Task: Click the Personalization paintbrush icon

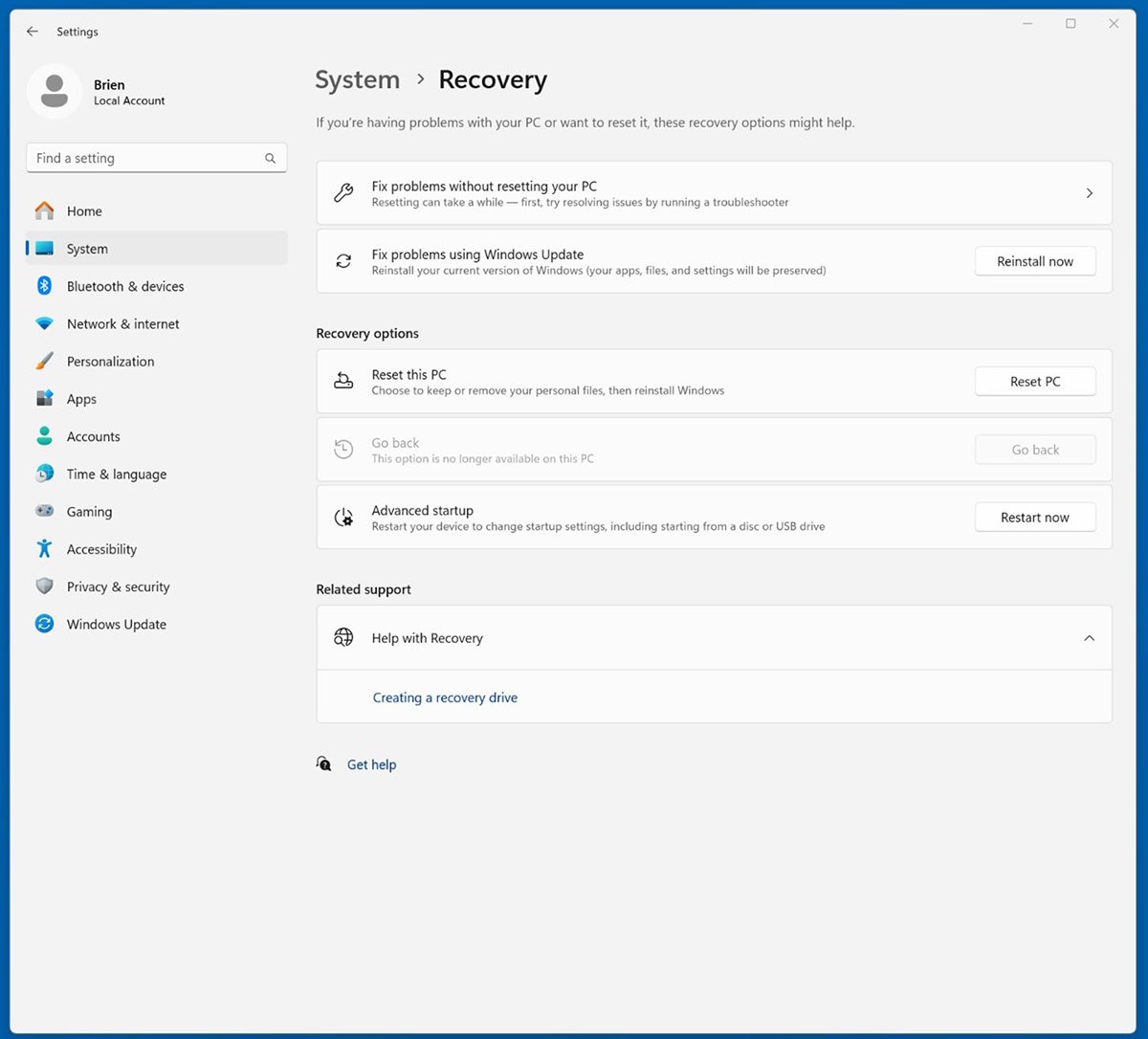Action: click(44, 362)
